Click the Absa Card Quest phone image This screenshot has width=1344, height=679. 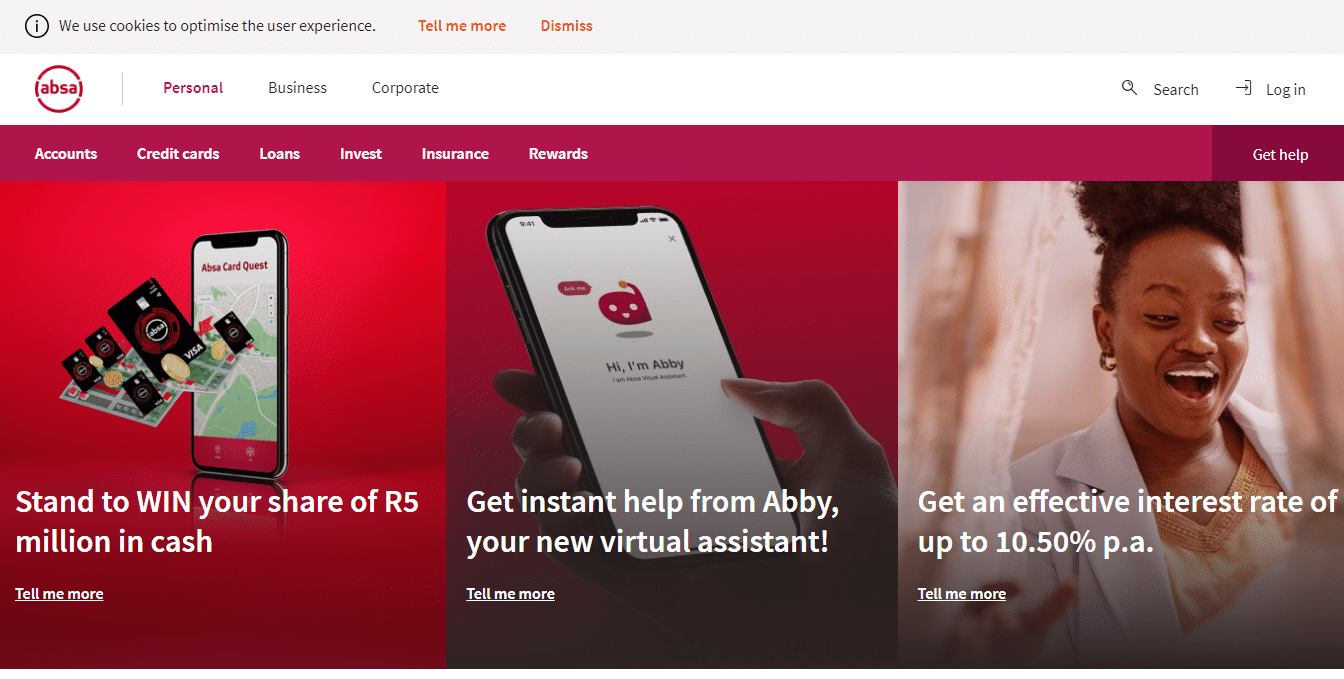(x=240, y=355)
